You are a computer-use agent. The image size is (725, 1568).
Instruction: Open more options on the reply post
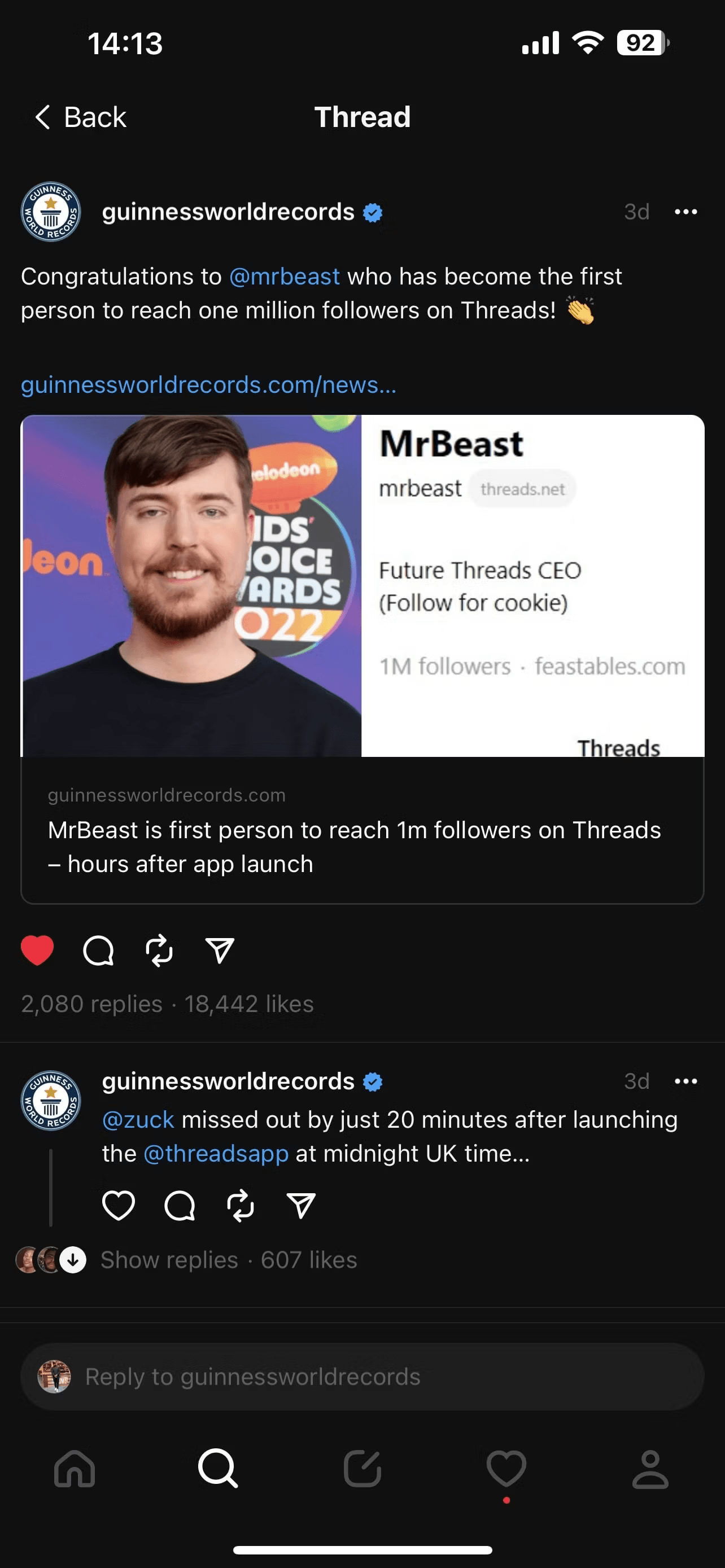pos(686,1081)
